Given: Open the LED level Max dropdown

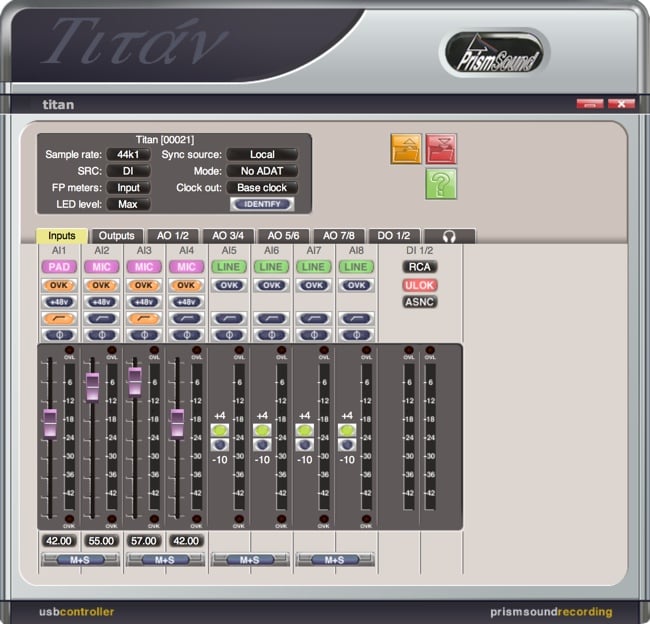Looking at the screenshot, I should point(128,204).
